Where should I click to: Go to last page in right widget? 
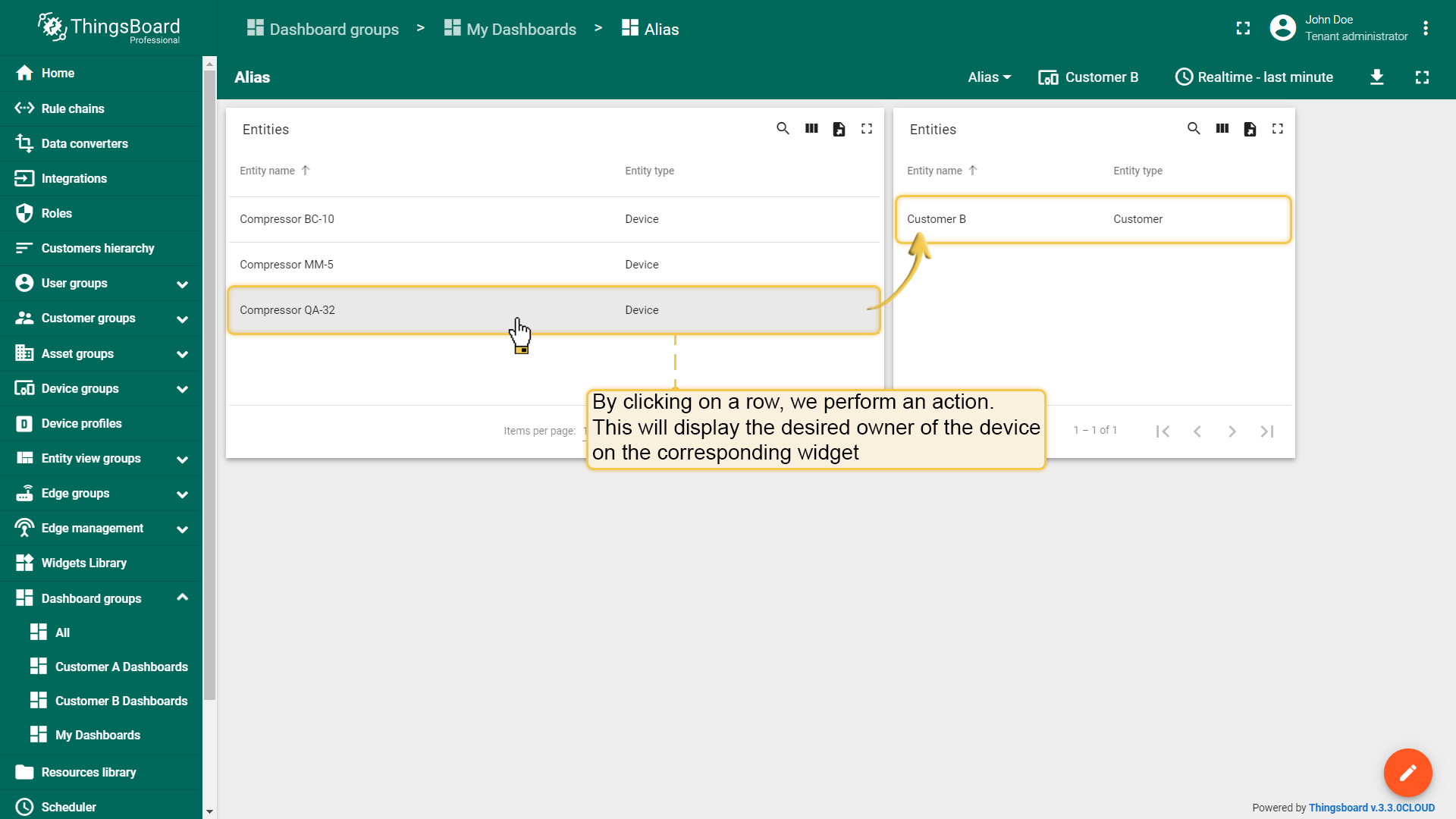tap(1267, 431)
